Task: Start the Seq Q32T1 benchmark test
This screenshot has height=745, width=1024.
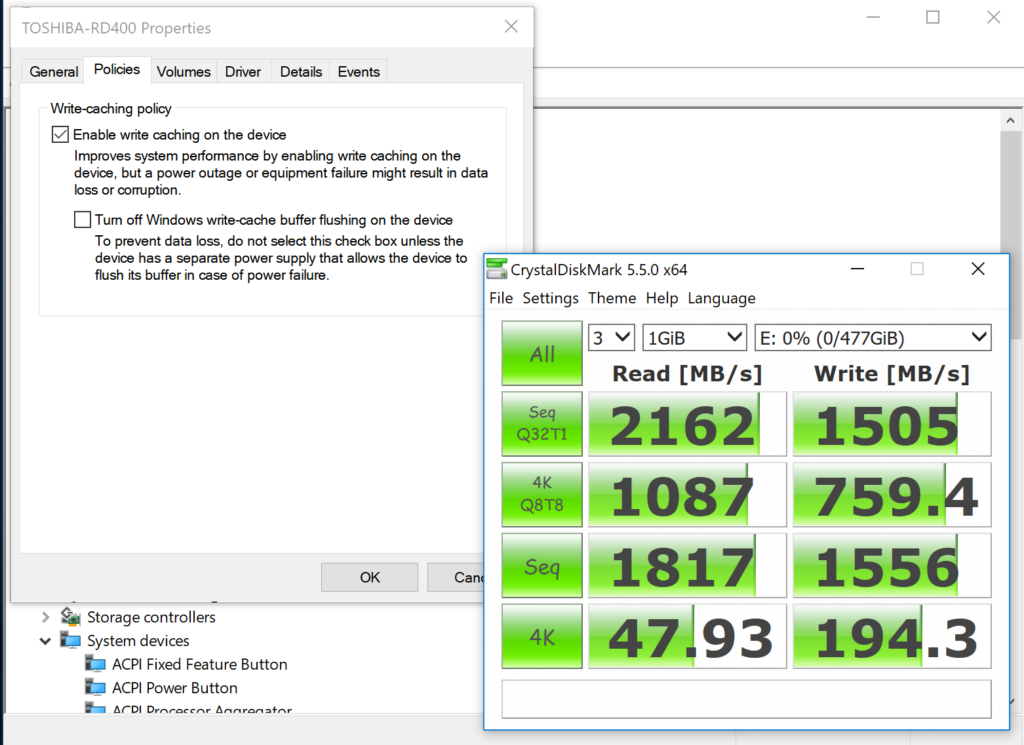Action: click(x=541, y=424)
